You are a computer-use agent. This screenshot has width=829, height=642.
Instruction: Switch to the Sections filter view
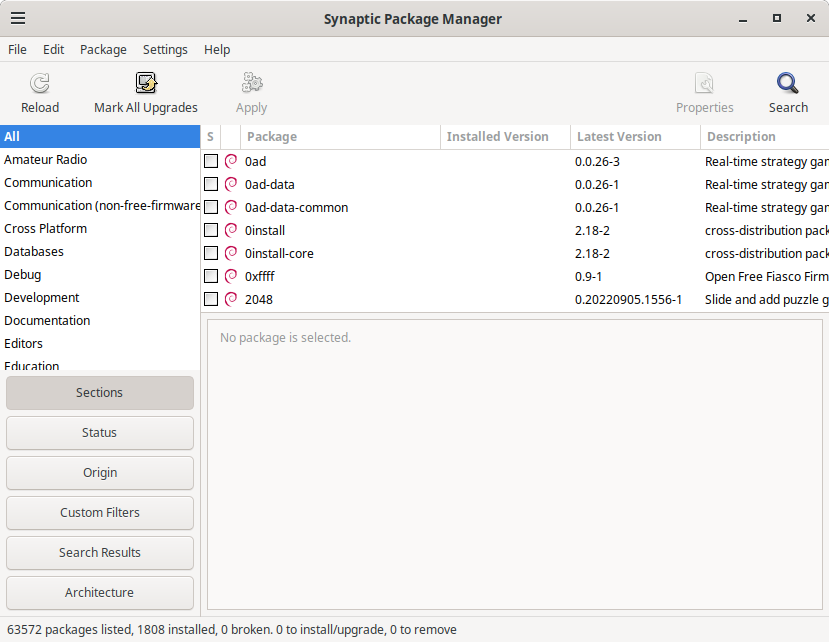point(100,392)
